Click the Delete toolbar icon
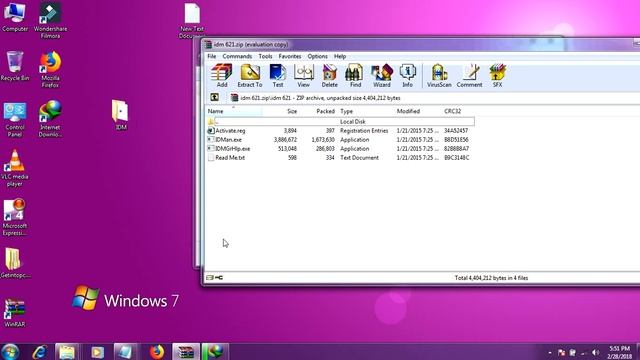This screenshot has width=640, height=360. coord(329,76)
